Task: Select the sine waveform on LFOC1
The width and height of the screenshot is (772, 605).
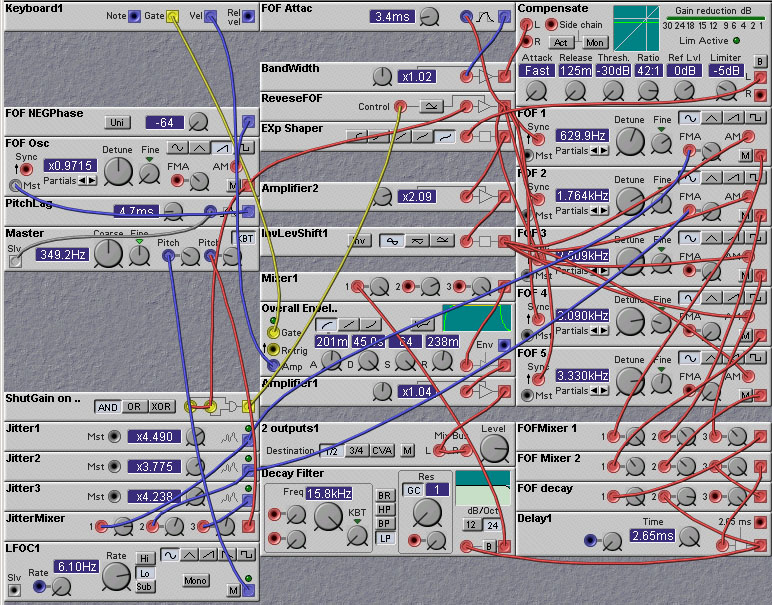Action: point(172,555)
